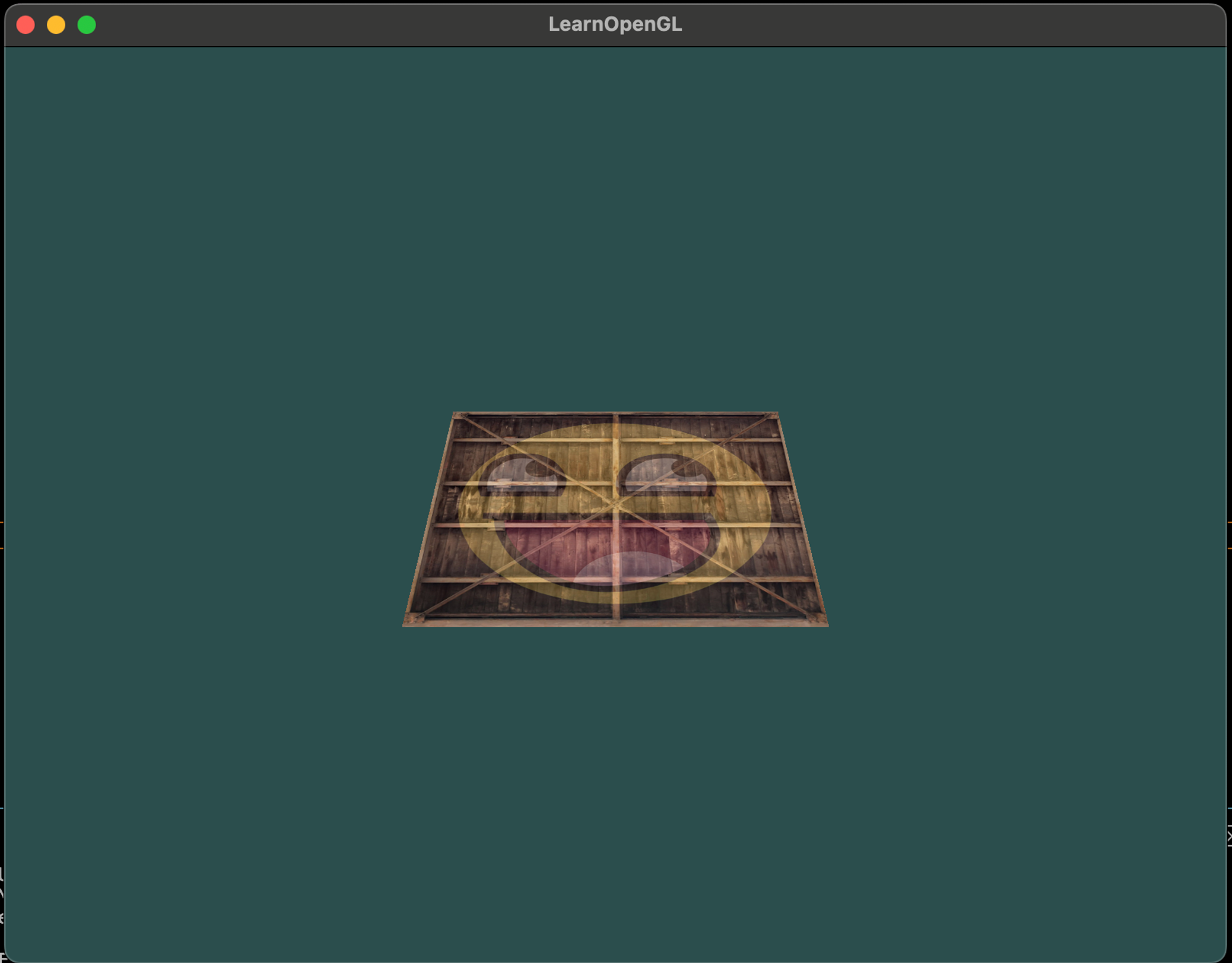
Task: Click the partially hidden icon at right window edge
Action: 1228,837
